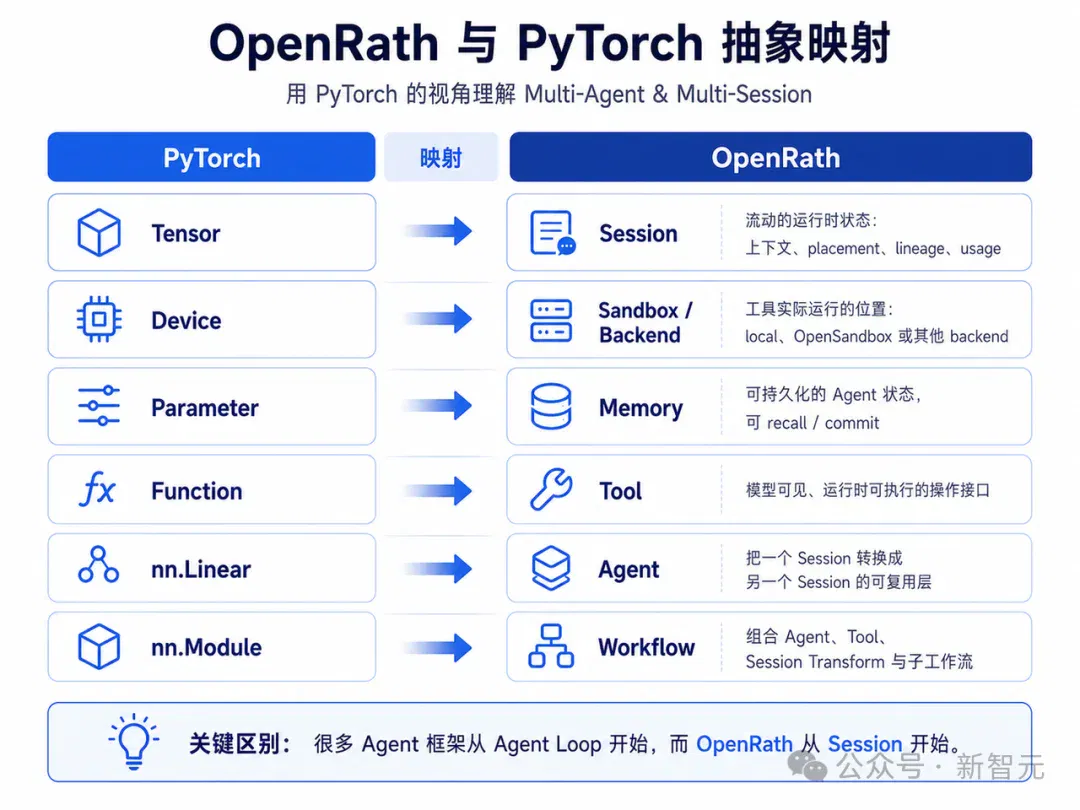Click the text 另一个 Session 的可复用层

[x=838, y=582]
